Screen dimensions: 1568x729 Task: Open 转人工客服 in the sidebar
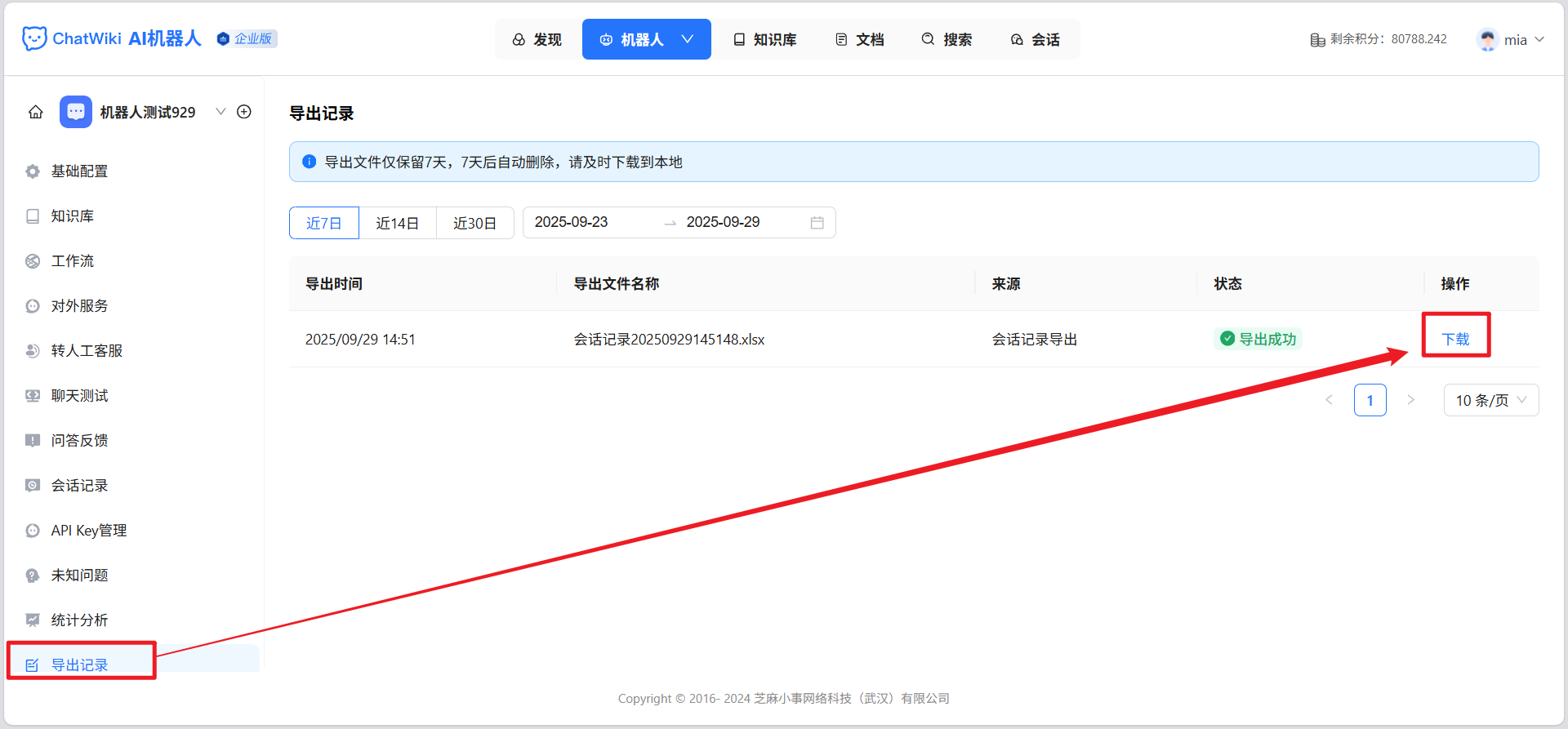pos(133,351)
